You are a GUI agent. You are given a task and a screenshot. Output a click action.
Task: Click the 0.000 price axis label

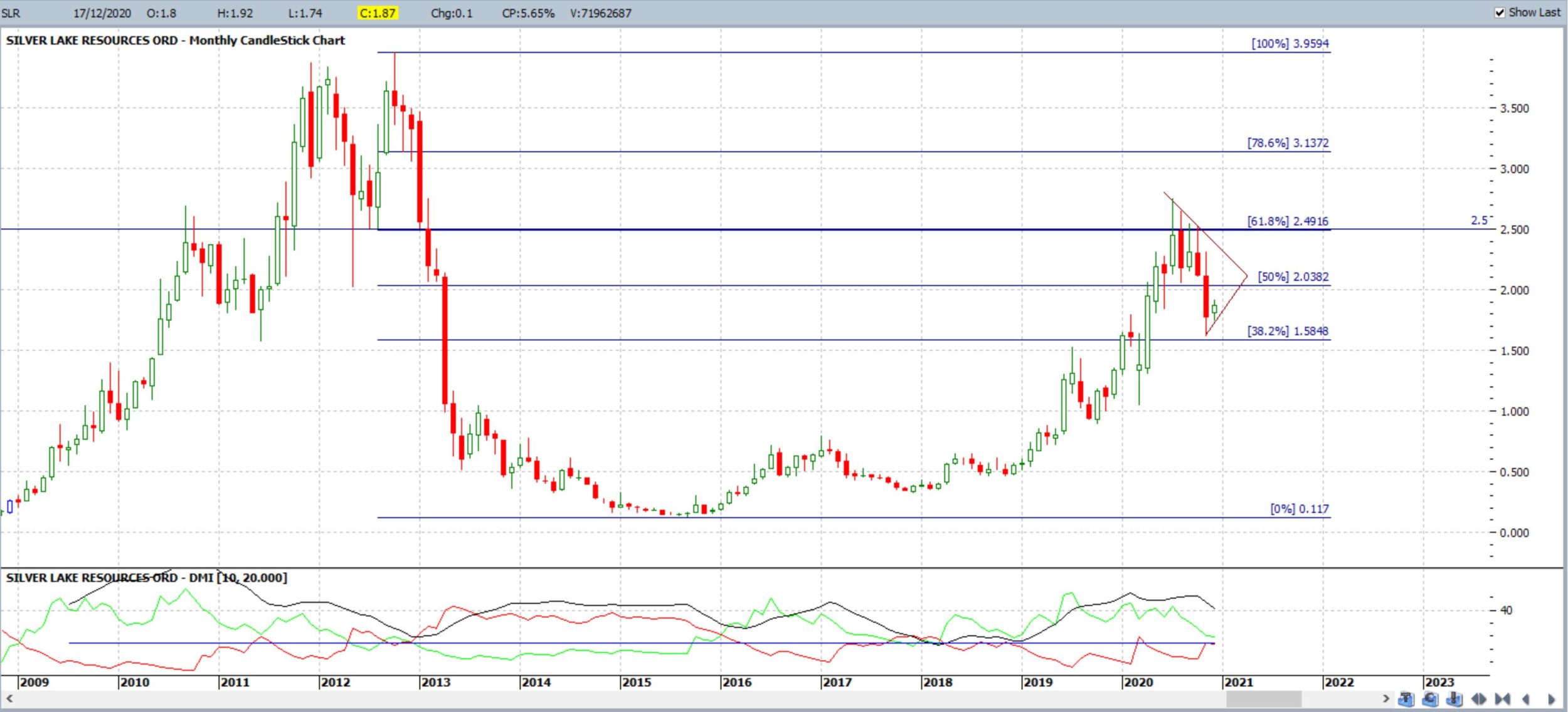click(x=1514, y=533)
